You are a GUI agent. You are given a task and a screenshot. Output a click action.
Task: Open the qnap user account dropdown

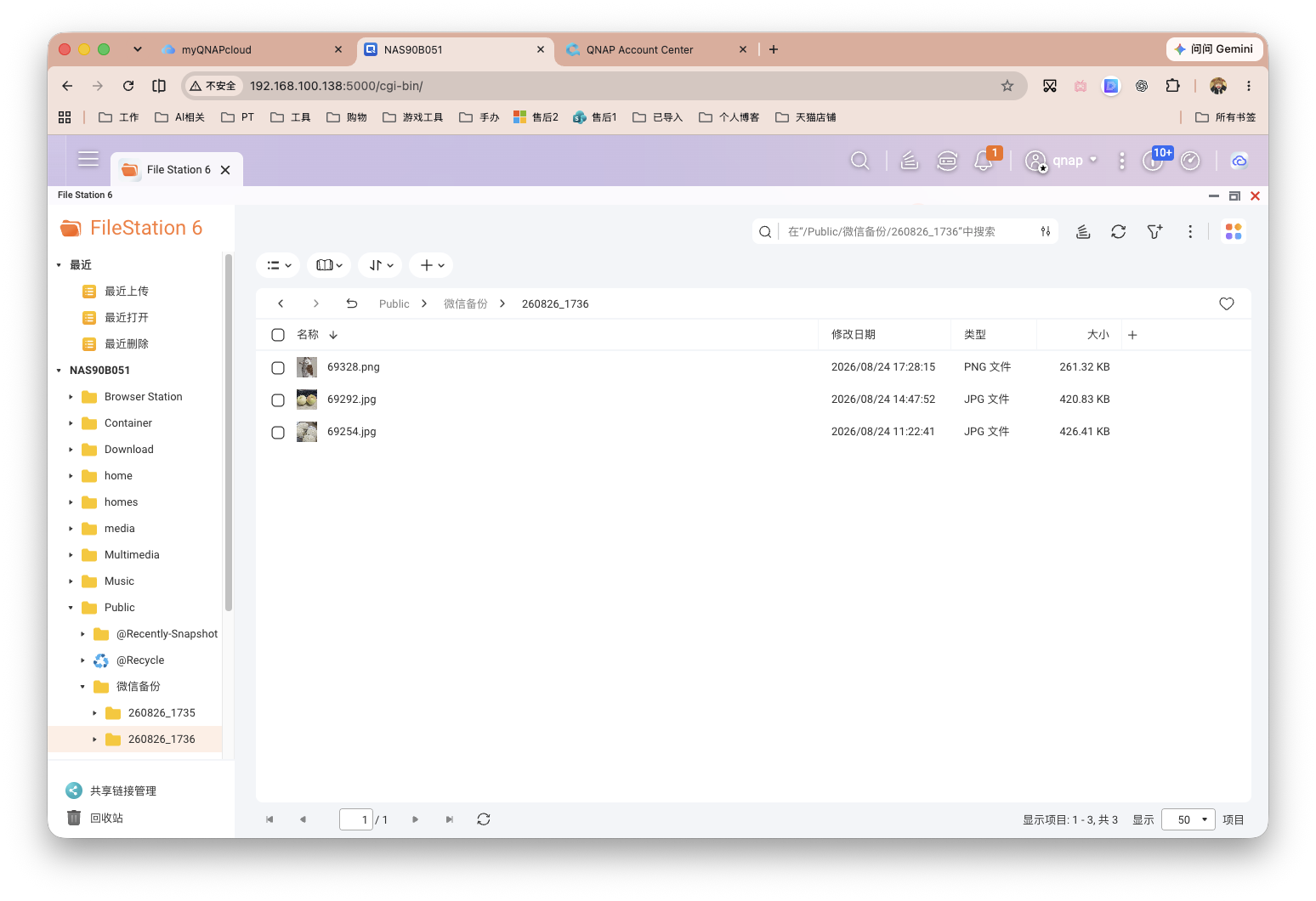click(1061, 161)
